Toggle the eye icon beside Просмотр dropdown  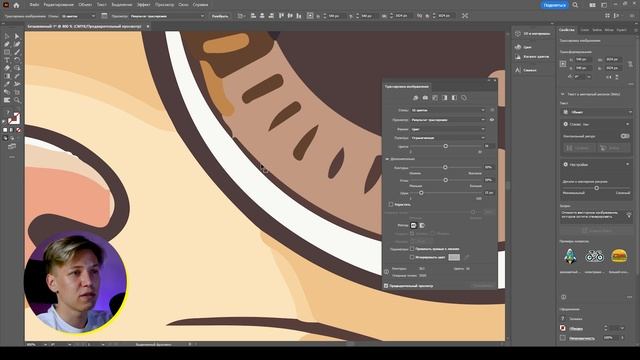click(491, 120)
